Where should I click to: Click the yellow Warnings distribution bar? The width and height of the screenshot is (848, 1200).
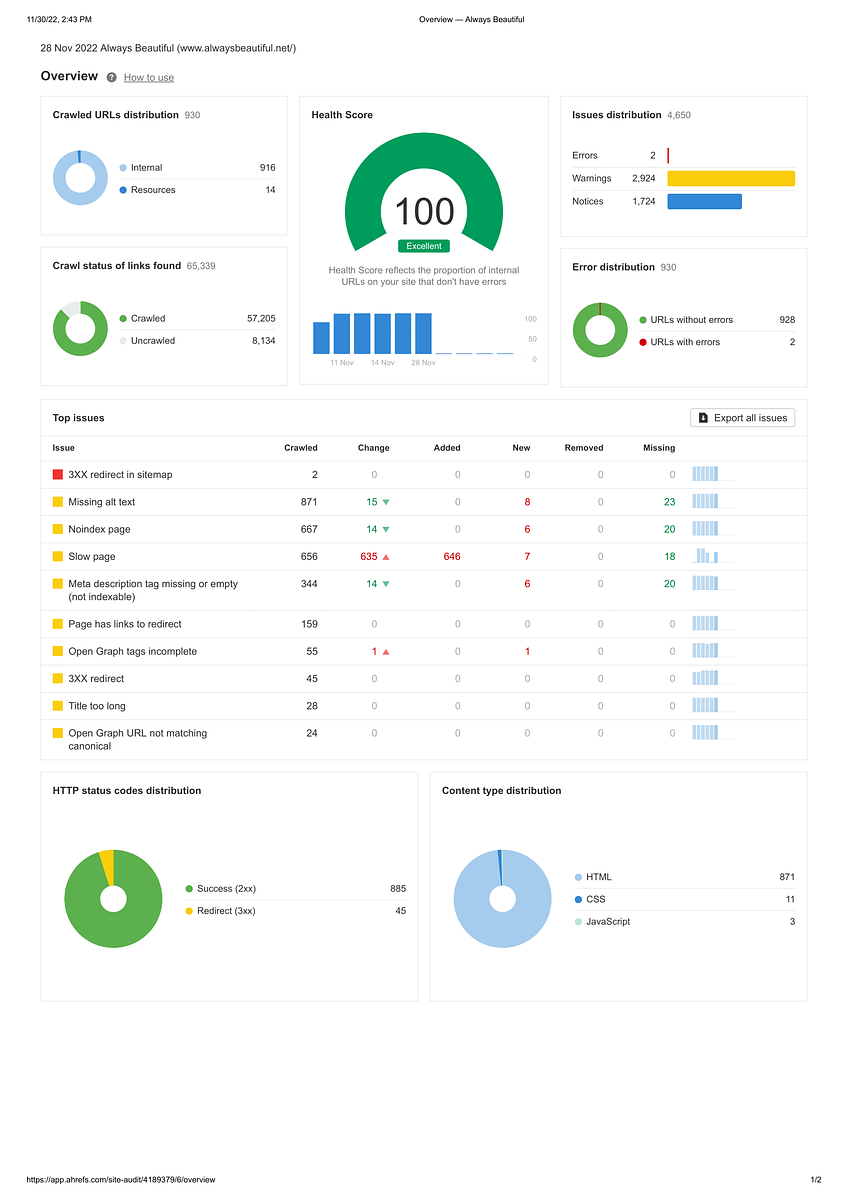[x=731, y=178]
